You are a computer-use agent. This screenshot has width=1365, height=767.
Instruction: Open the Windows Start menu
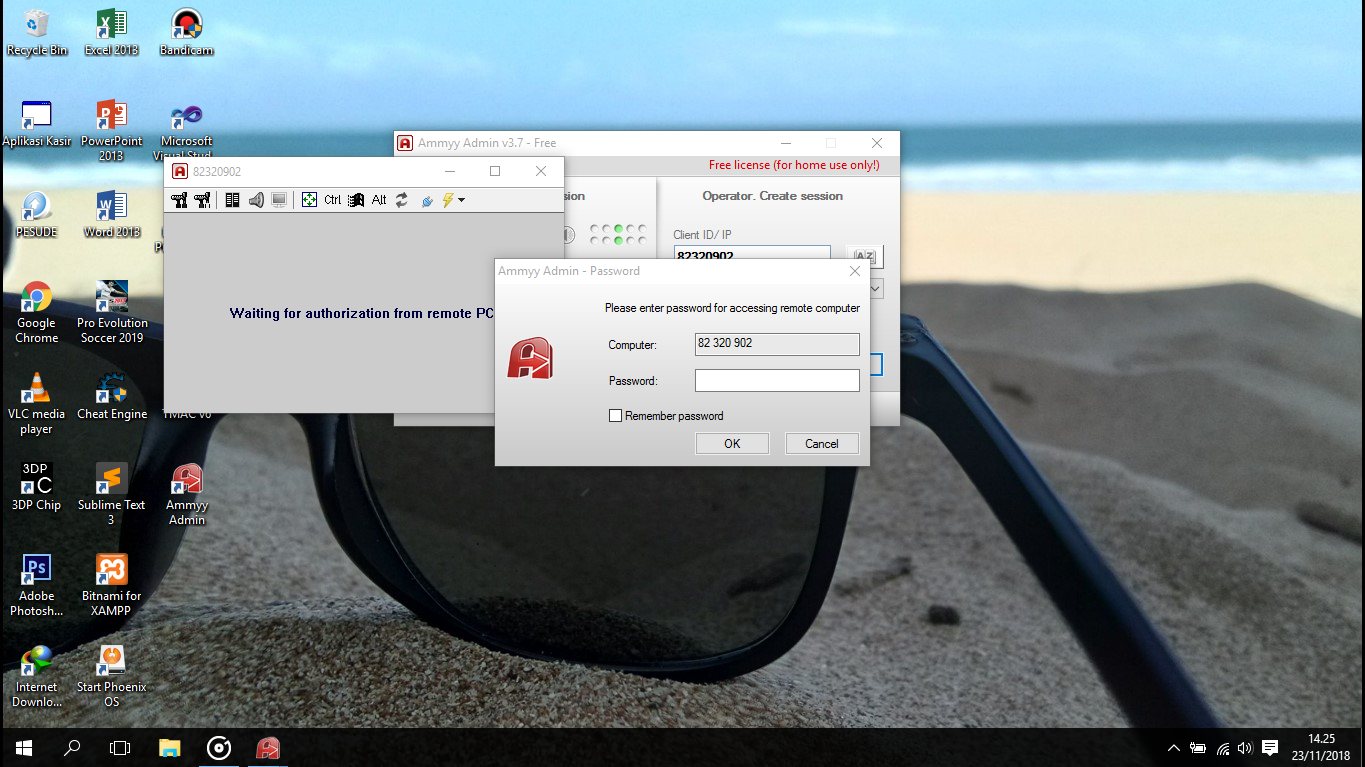click(x=22, y=748)
